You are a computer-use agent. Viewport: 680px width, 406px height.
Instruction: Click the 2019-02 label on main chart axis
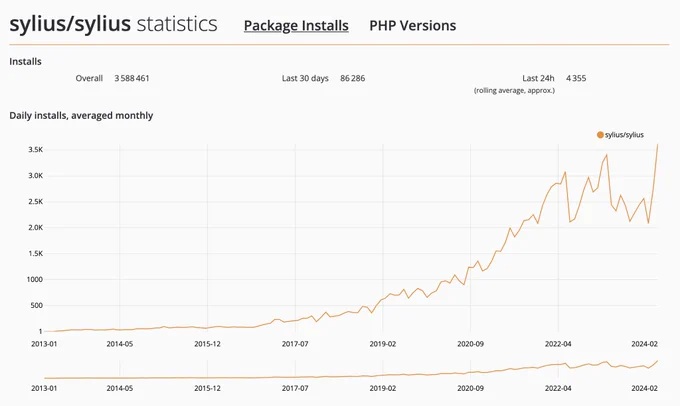coord(383,344)
